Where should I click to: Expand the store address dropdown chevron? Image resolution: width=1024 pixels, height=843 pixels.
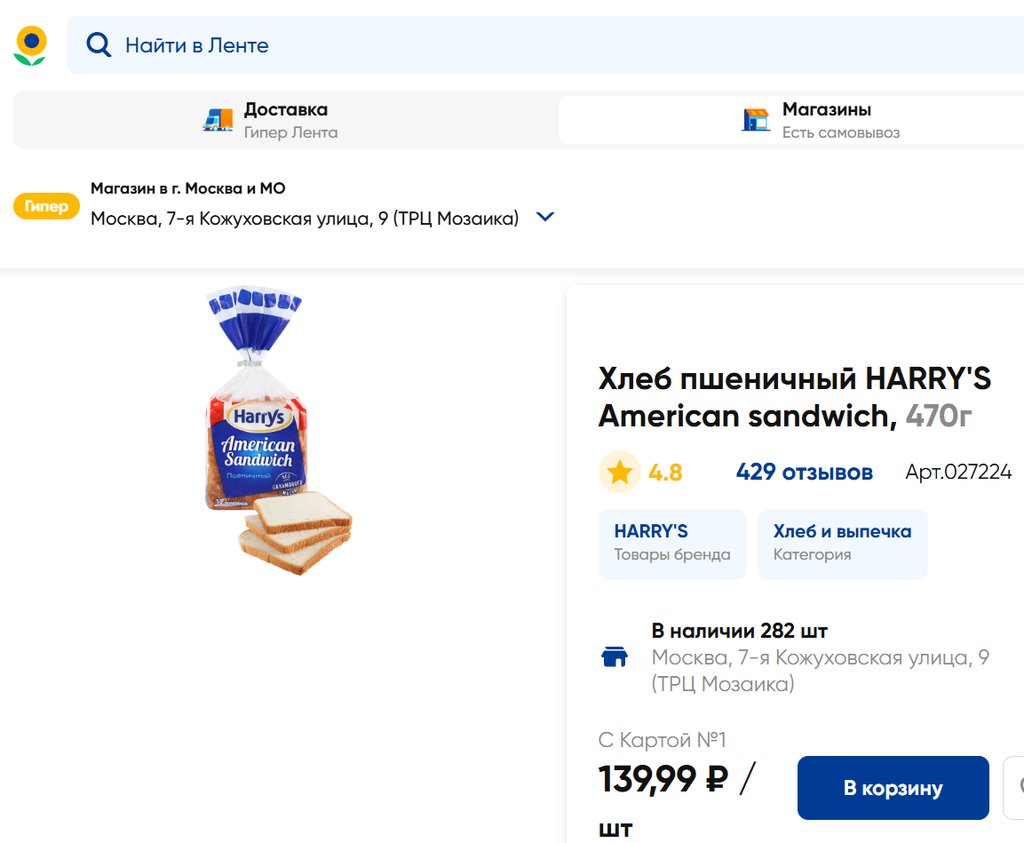point(545,217)
